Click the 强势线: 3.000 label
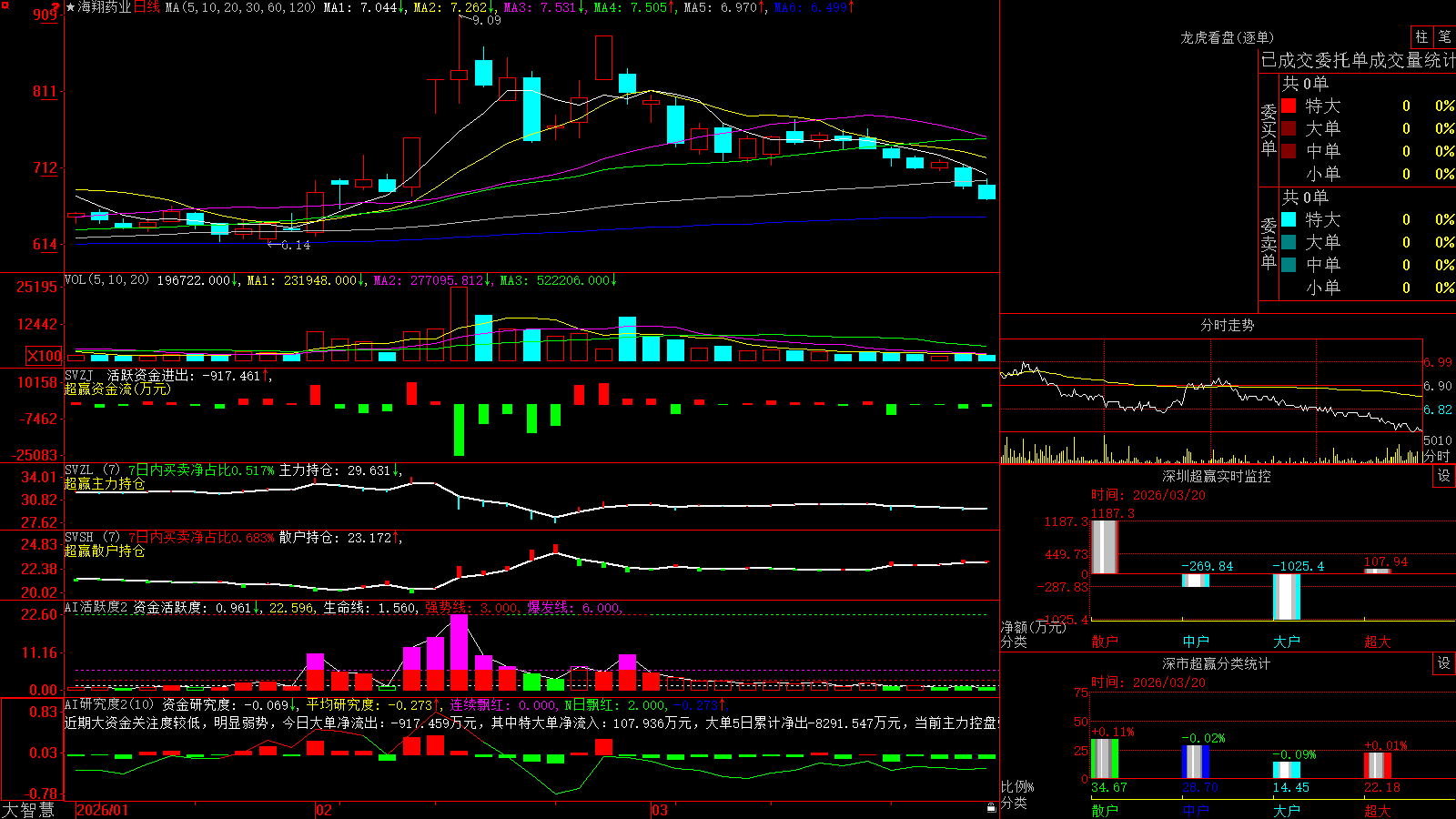The height and width of the screenshot is (819, 1456). [x=471, y=608]
